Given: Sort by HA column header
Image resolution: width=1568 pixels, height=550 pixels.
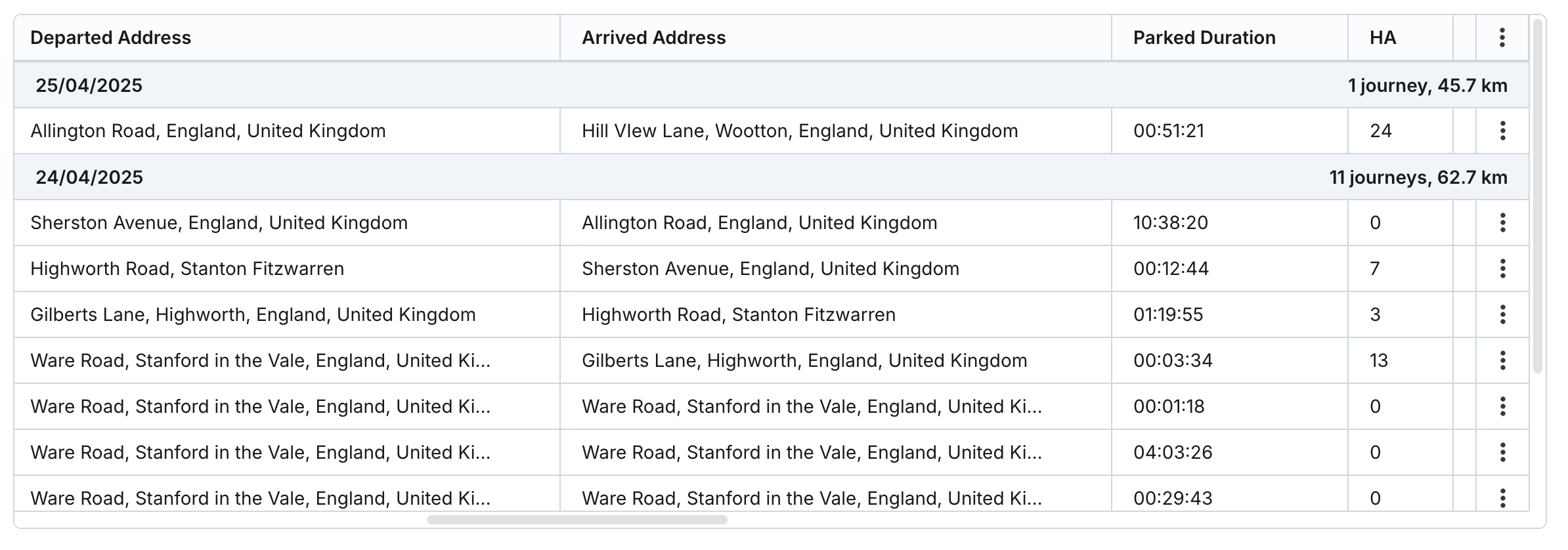Looking at the screenshot, I should point(1382,38).
